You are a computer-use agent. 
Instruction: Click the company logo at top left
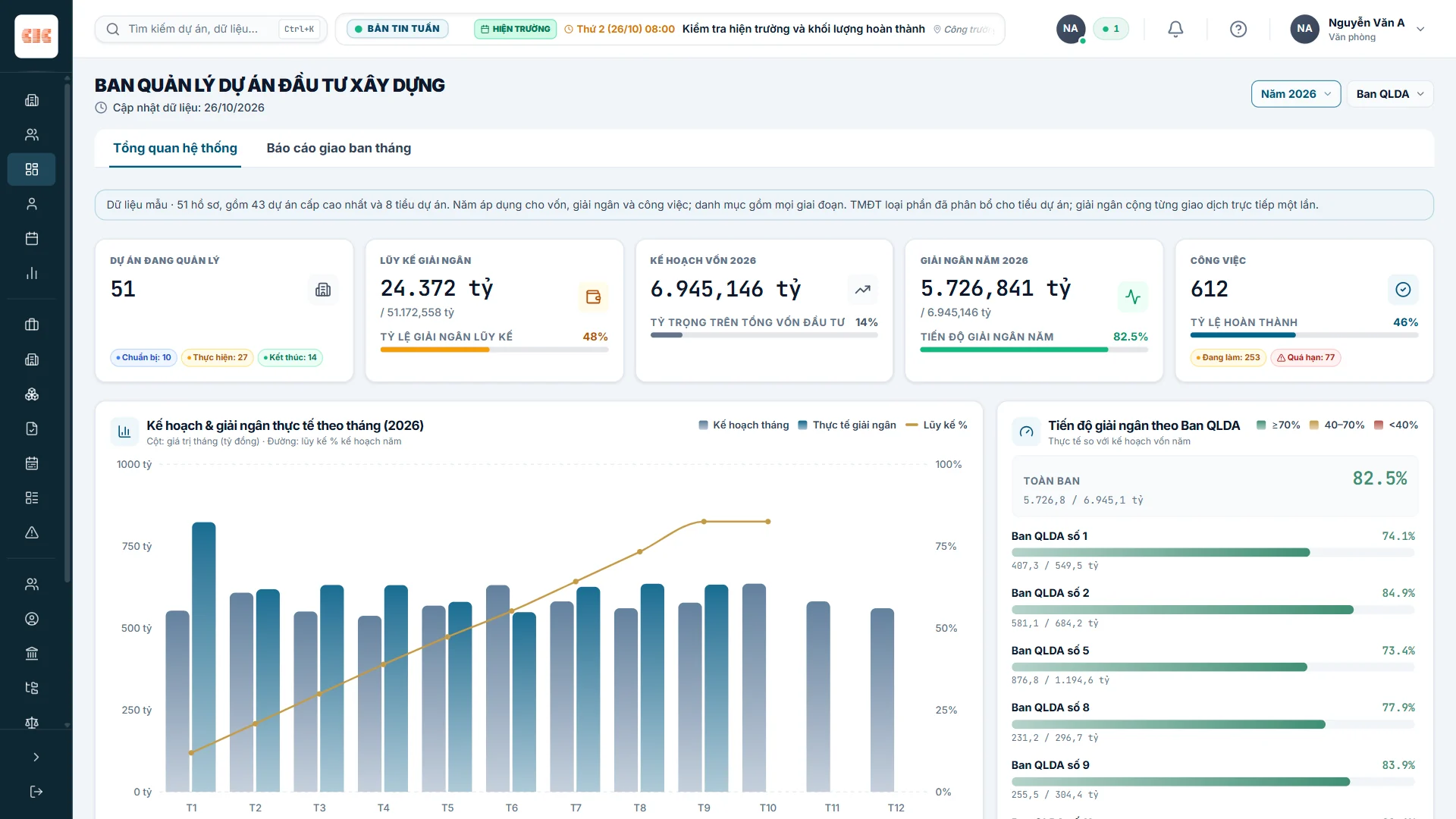tap(36, 36)
